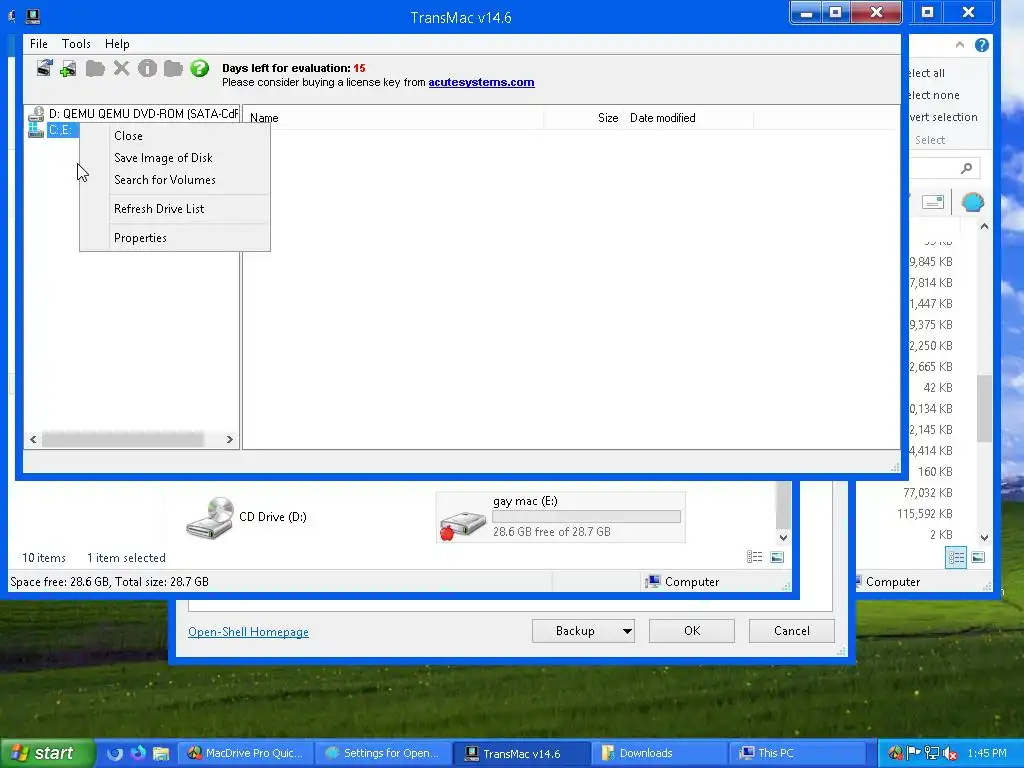Choose Save Image of Disk

pyautogui.click(x=174, y=158)
